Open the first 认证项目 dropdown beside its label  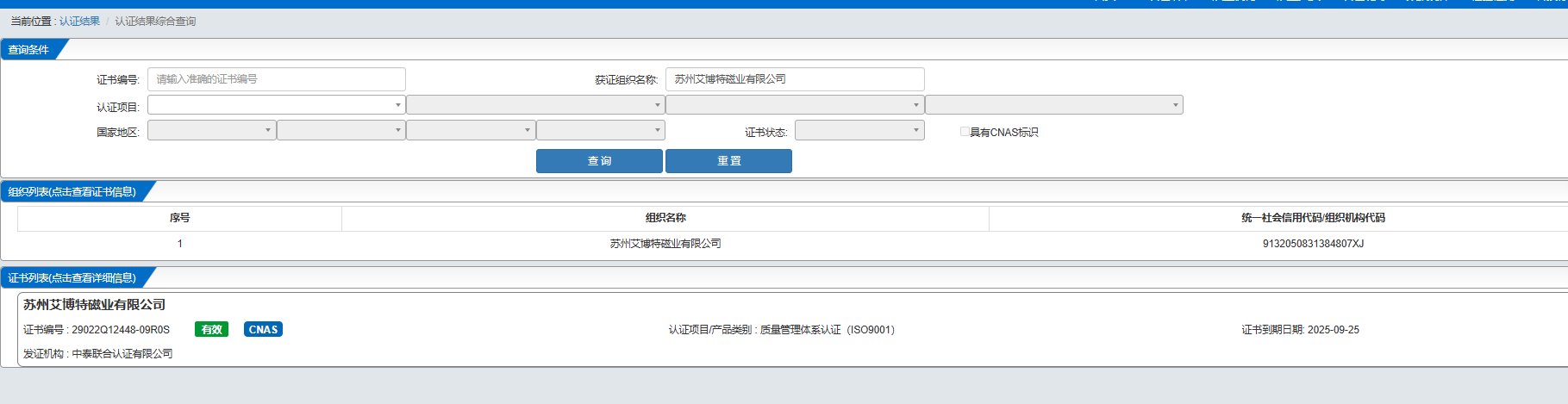point(277,105)
